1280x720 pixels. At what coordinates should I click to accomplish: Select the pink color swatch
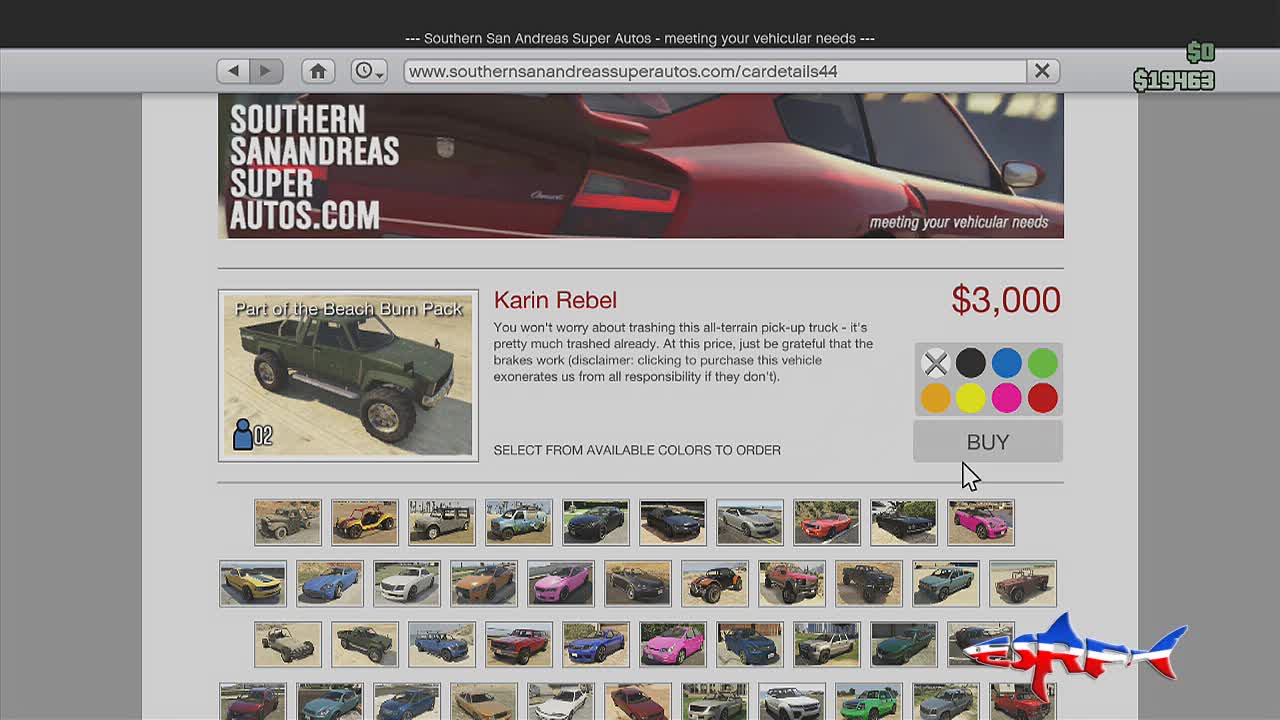coord(1007,398)
